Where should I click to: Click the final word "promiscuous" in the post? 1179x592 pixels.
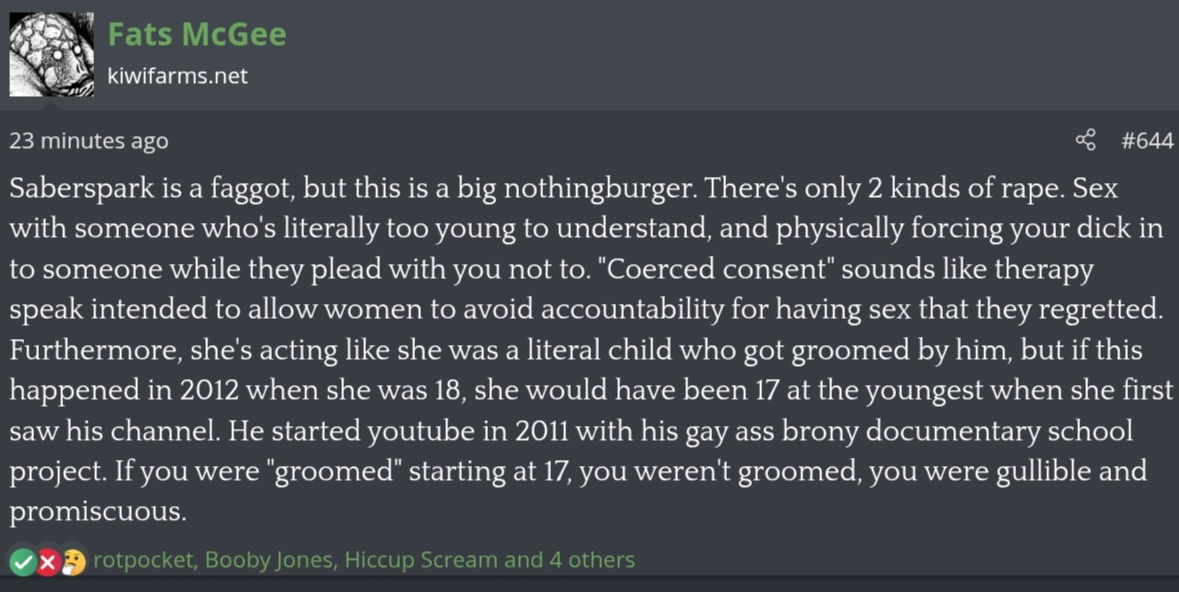coord(97,512)
